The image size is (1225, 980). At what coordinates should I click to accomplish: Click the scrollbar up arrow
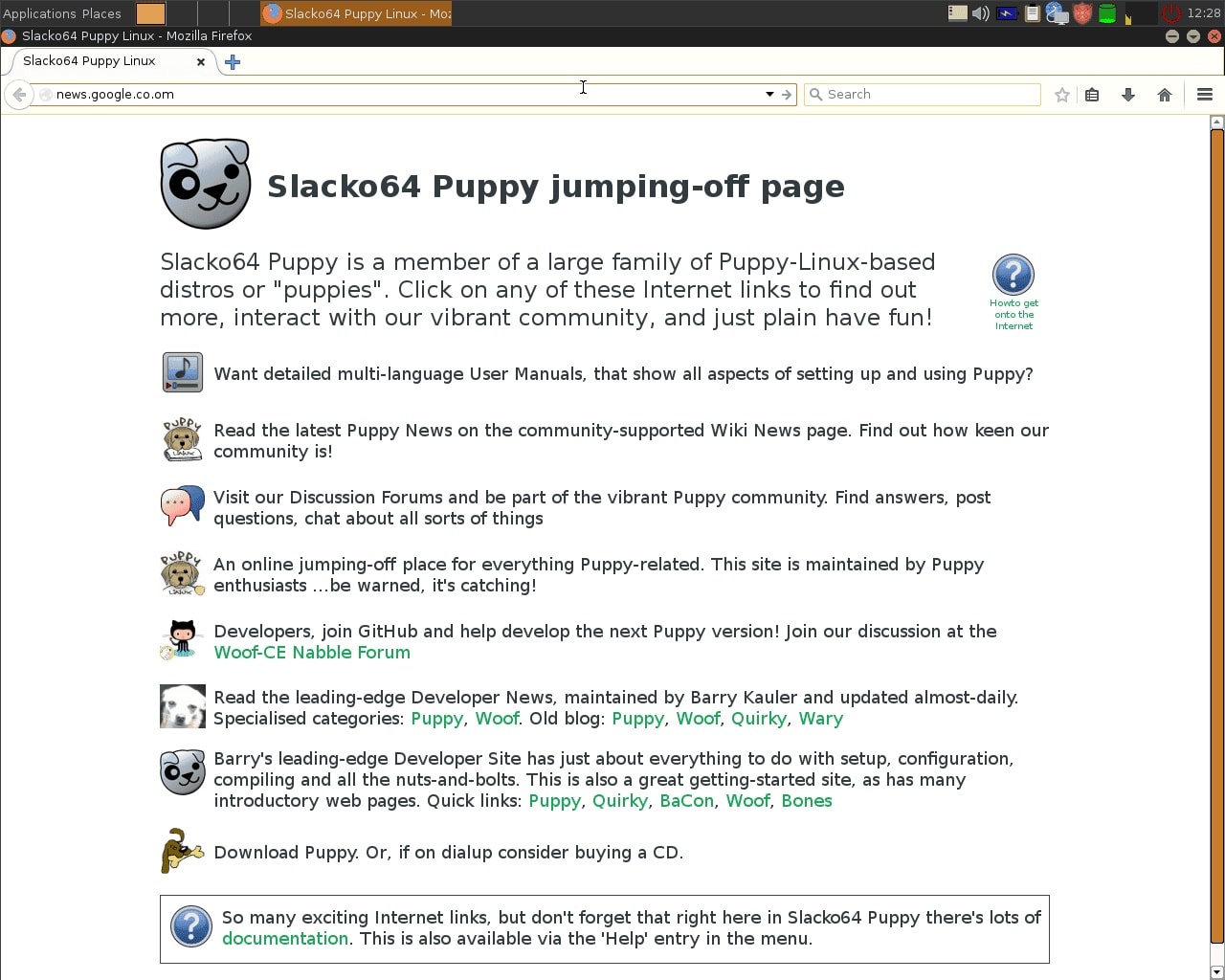coord(1217,122)
